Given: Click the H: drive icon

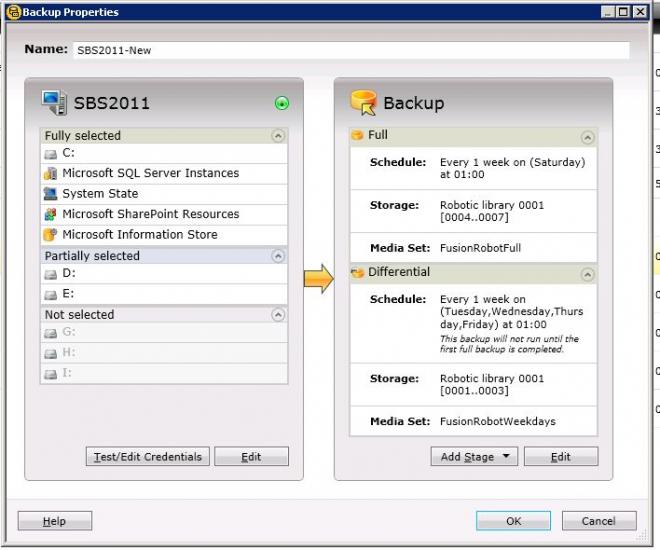Looking at the screenshot, I should tap(51, 353).
